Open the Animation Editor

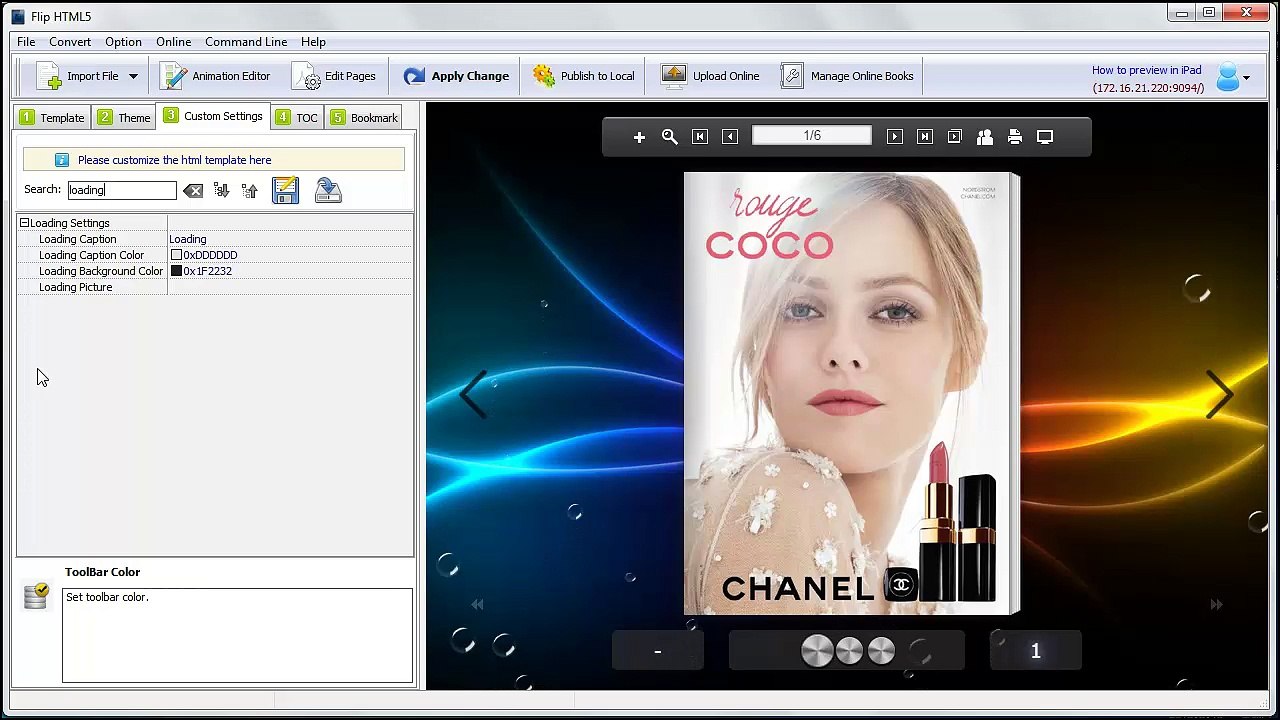coord(215,76)
